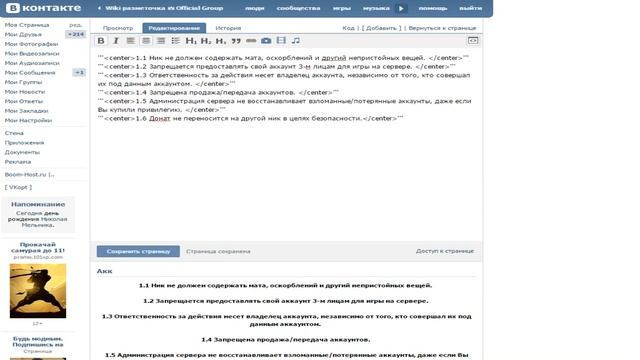Insert a quote block
Image resolution: width=640 pixels, height=360 pixels.
point(236,40)
